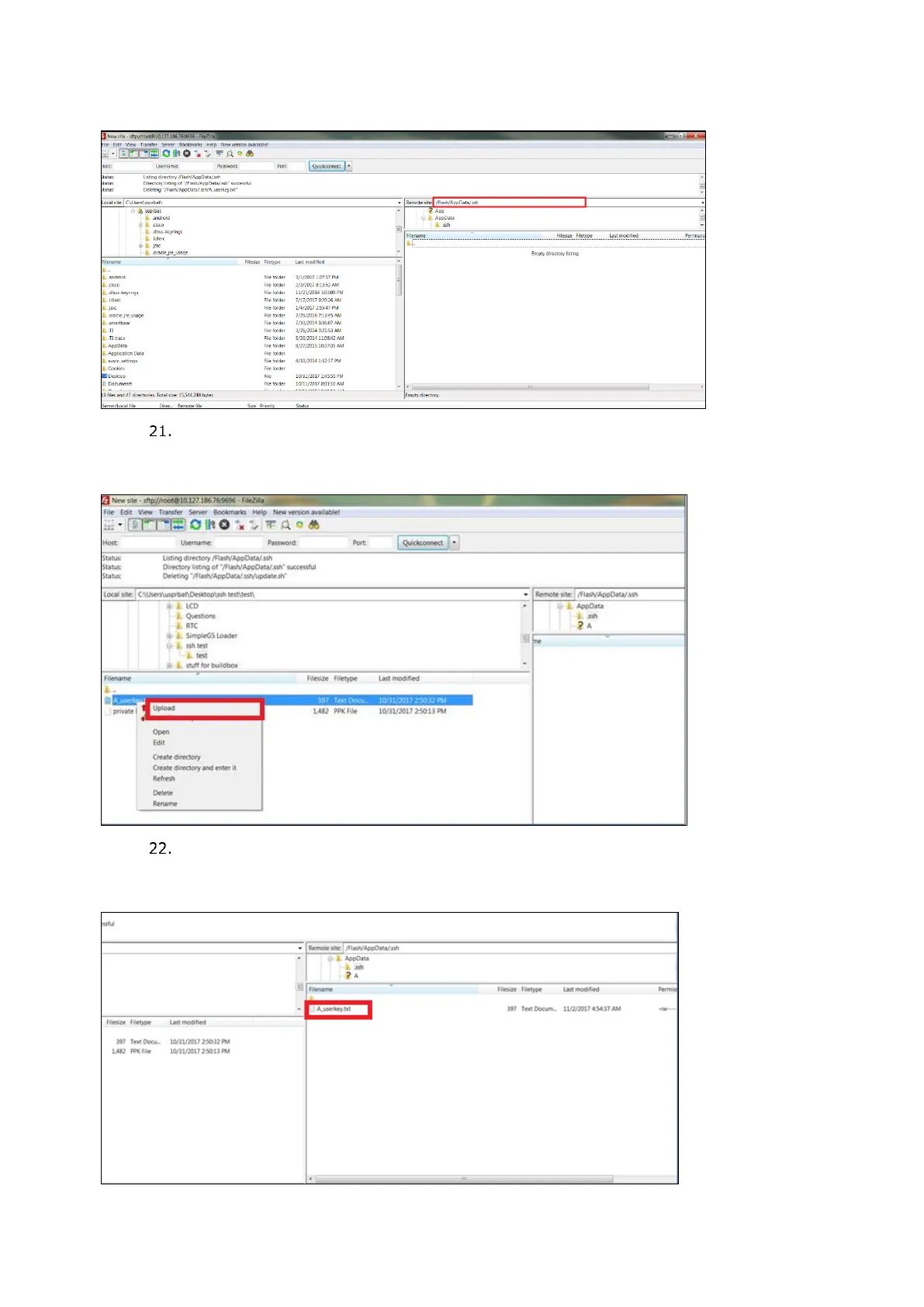Choose Upload from the context menu
The width and height of the screenshot is (924, 1307).
click(202, 709)
